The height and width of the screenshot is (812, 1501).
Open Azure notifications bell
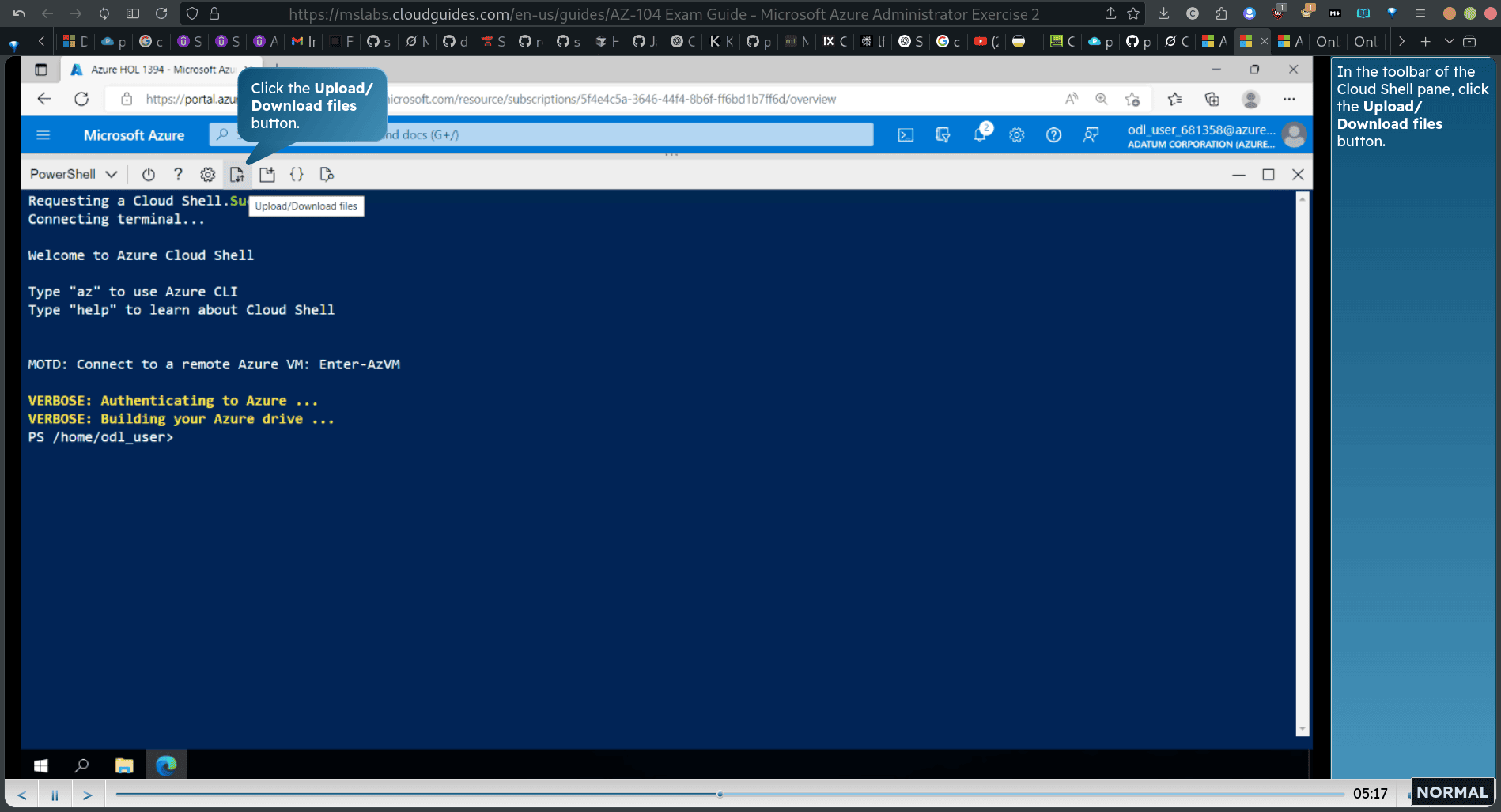980,134
